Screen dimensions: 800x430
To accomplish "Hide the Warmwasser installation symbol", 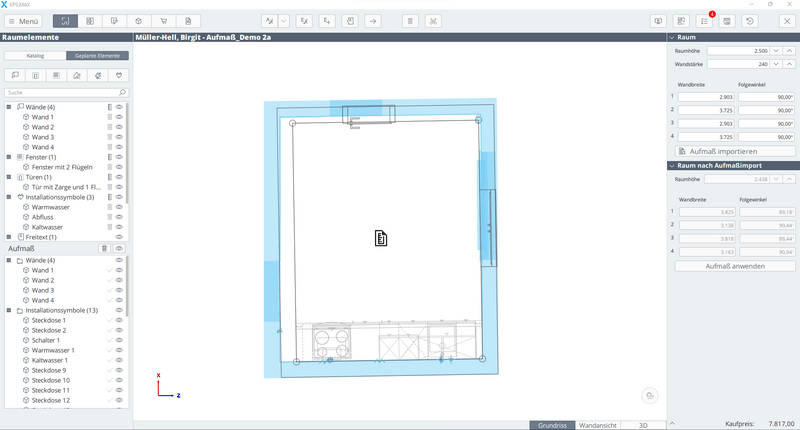I will click(119, 207).
